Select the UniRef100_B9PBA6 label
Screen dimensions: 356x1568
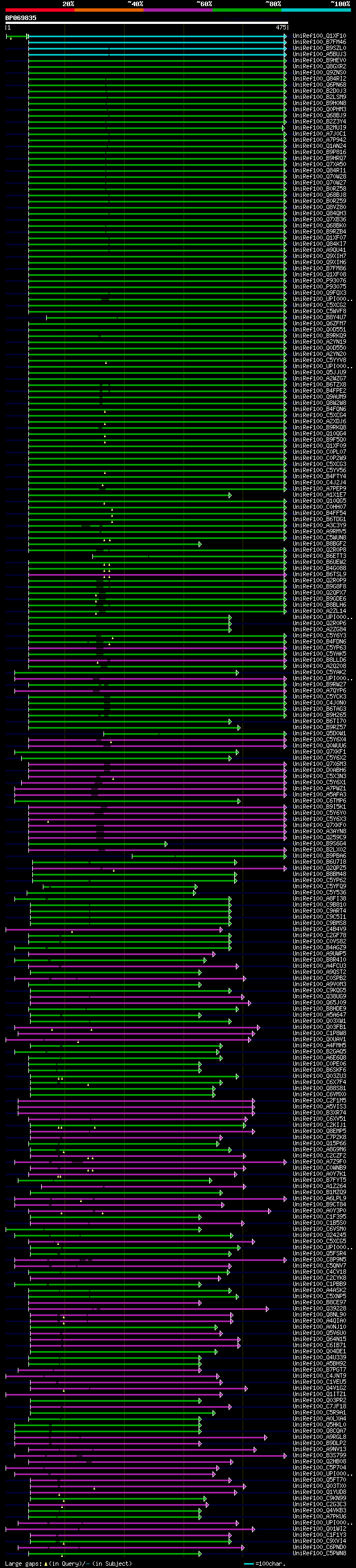click(319, 856)
